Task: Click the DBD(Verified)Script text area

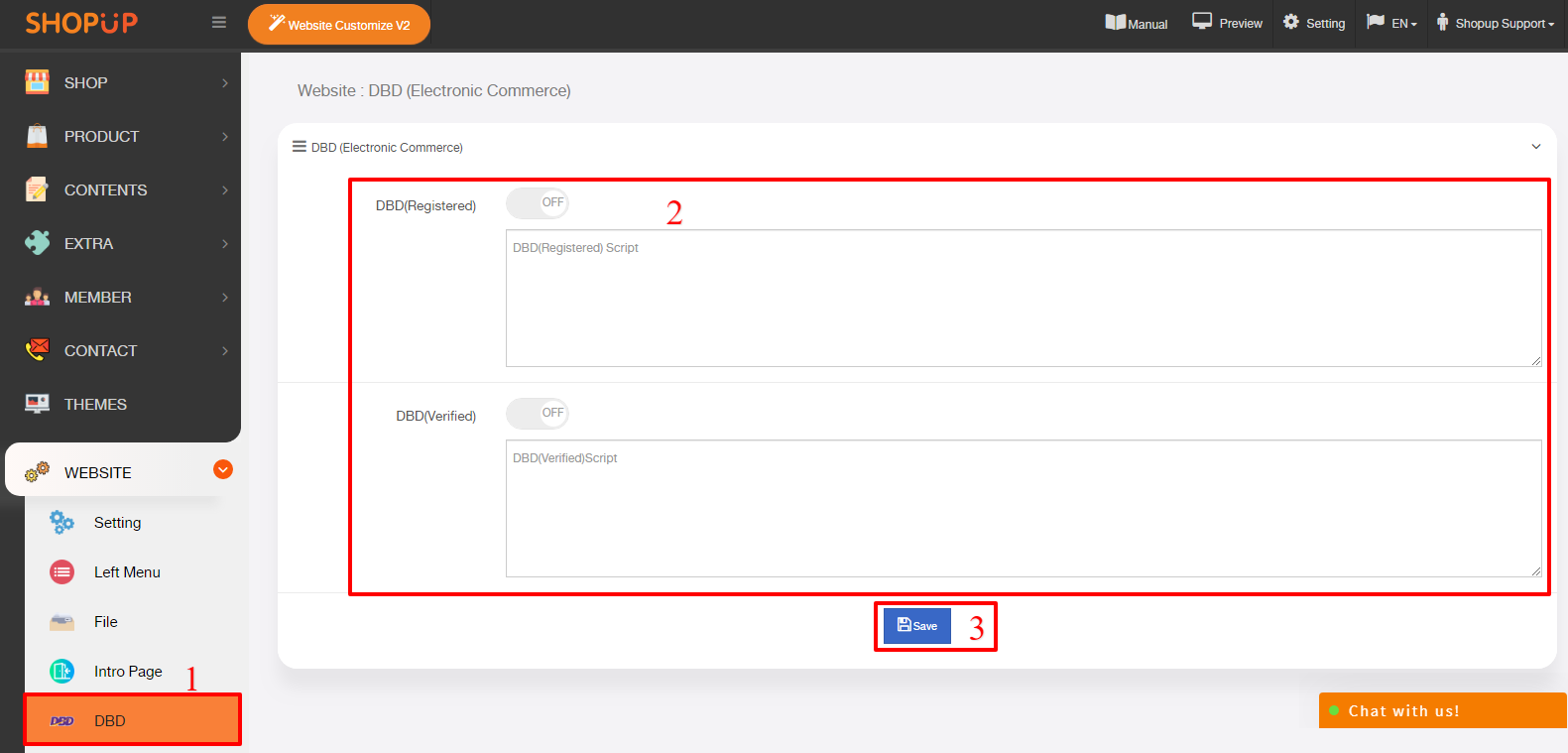Action: coord(1024,509)
